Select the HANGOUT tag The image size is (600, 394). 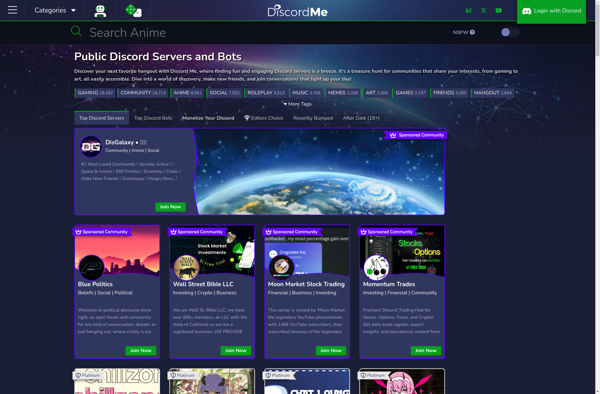492,93
